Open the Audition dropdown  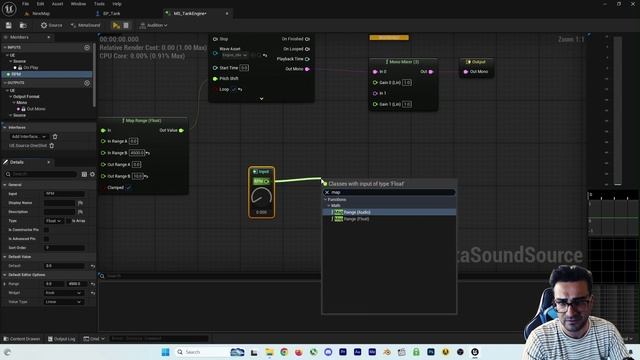tap(153, 25)
